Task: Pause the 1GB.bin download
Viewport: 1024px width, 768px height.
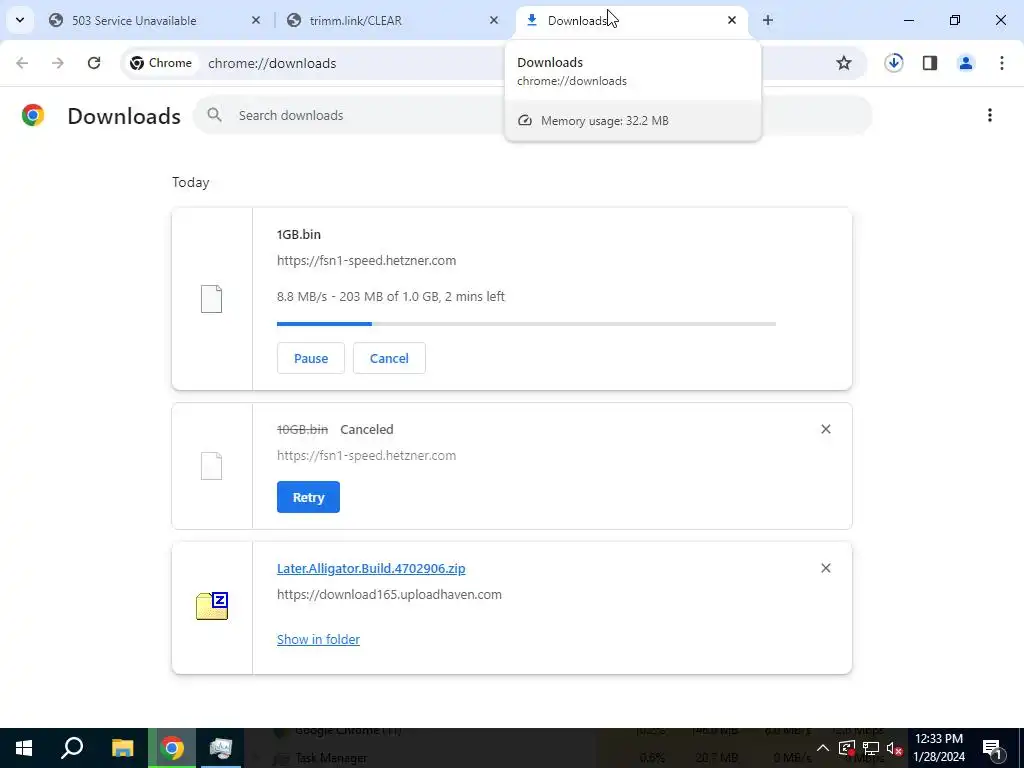Action: click(311, 358)
